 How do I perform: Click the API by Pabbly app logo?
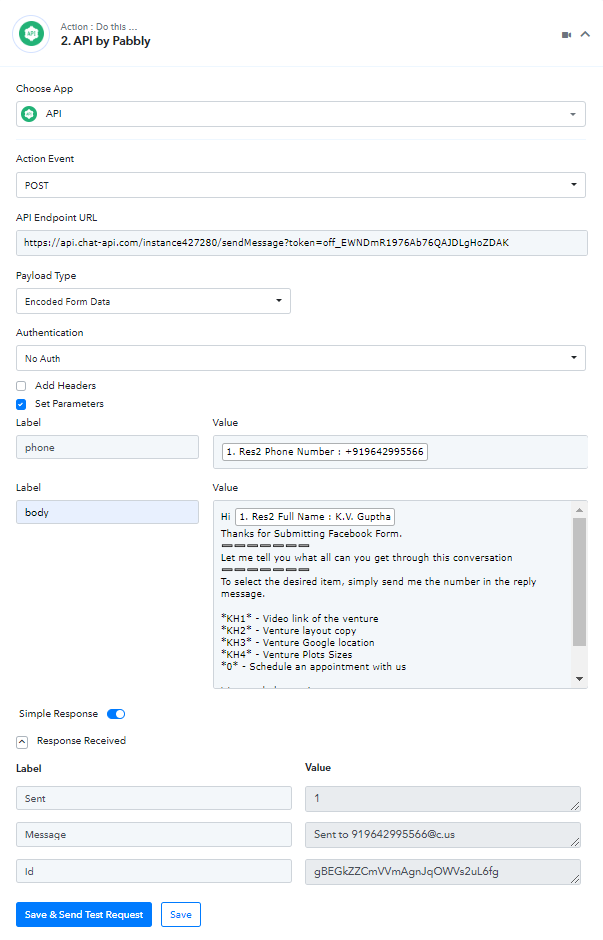point(31,34)
